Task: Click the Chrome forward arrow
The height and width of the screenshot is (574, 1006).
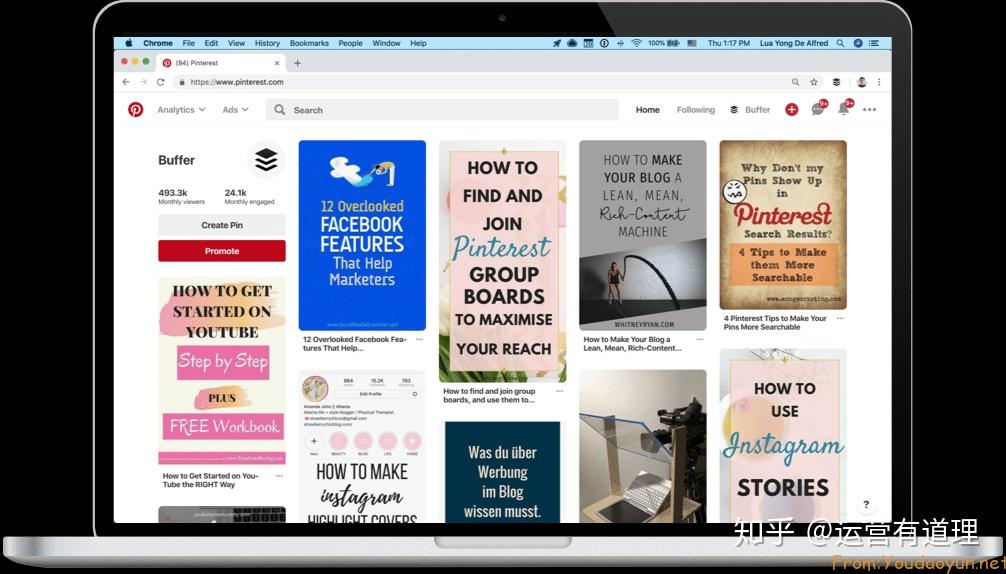Action: tap(143, 82)
